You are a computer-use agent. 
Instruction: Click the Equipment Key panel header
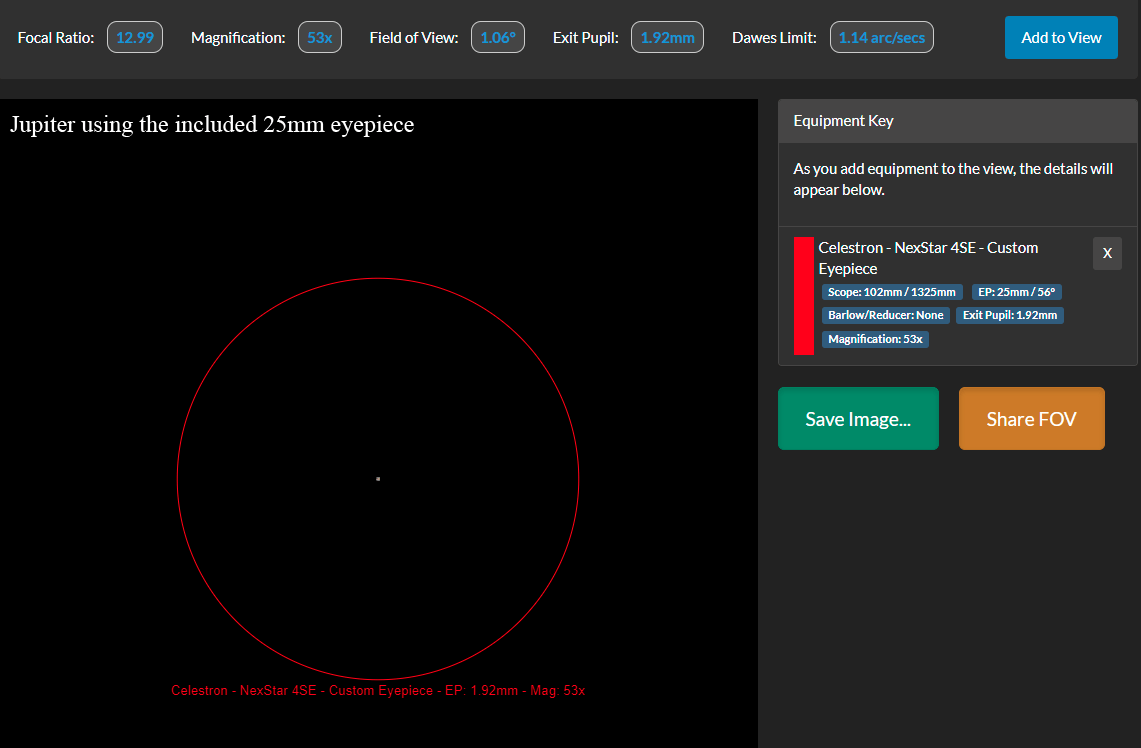point(957,121)
